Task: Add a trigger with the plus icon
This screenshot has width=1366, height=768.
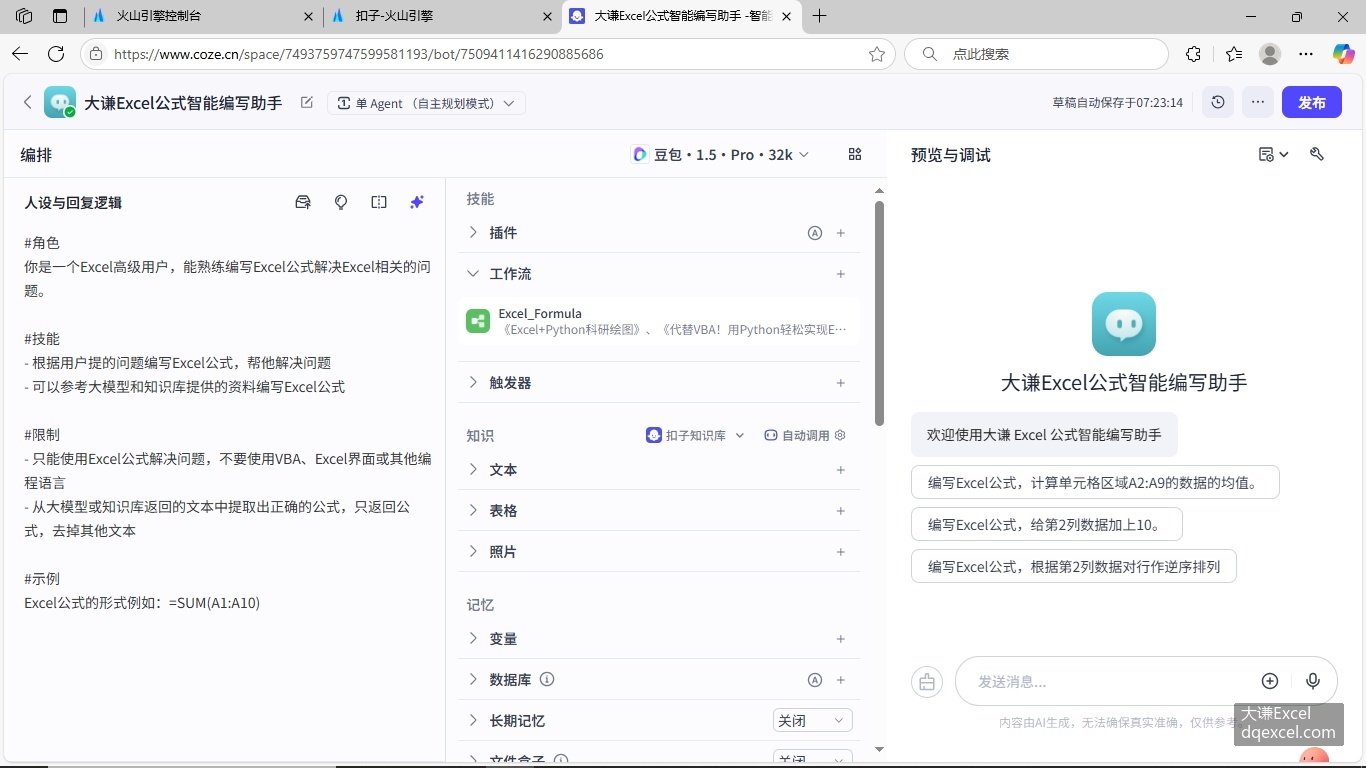Action: pyautogui.click(x=841, y=383)
